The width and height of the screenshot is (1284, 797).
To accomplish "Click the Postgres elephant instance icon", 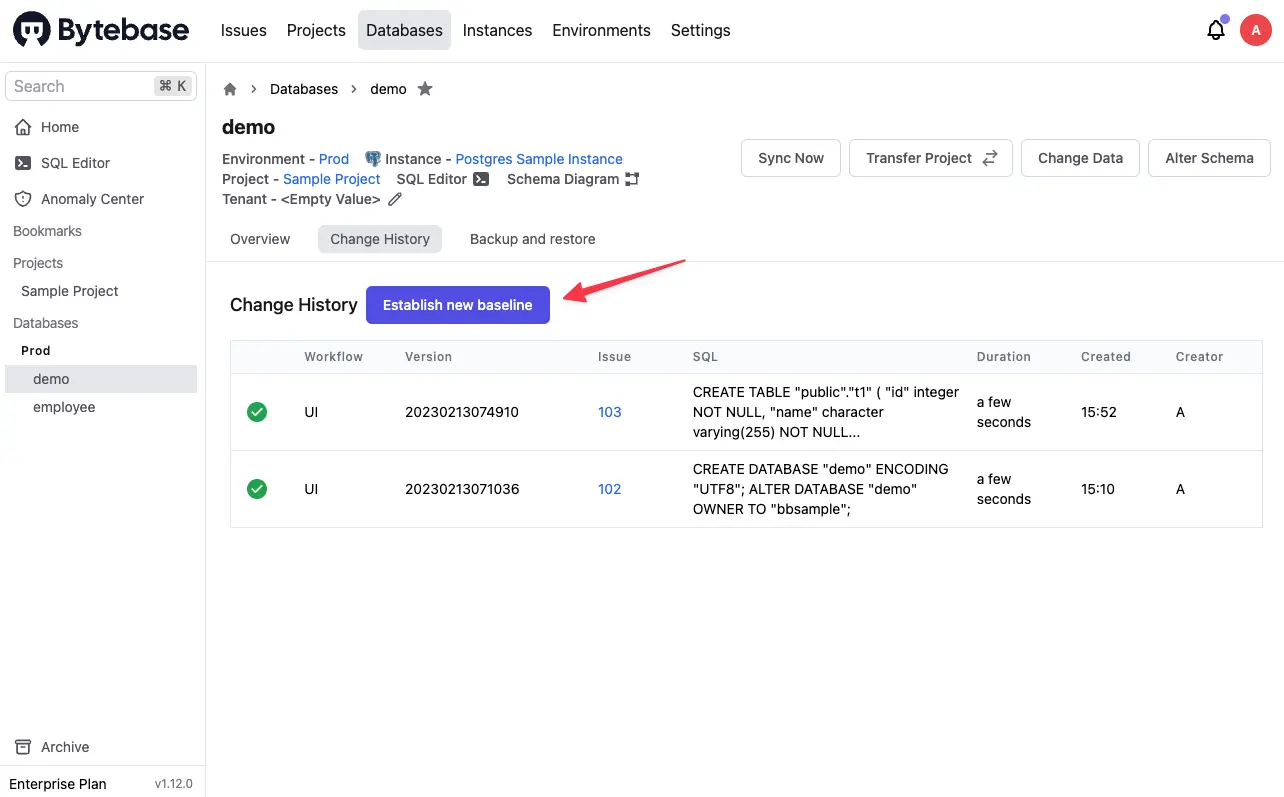I will 371,158.
